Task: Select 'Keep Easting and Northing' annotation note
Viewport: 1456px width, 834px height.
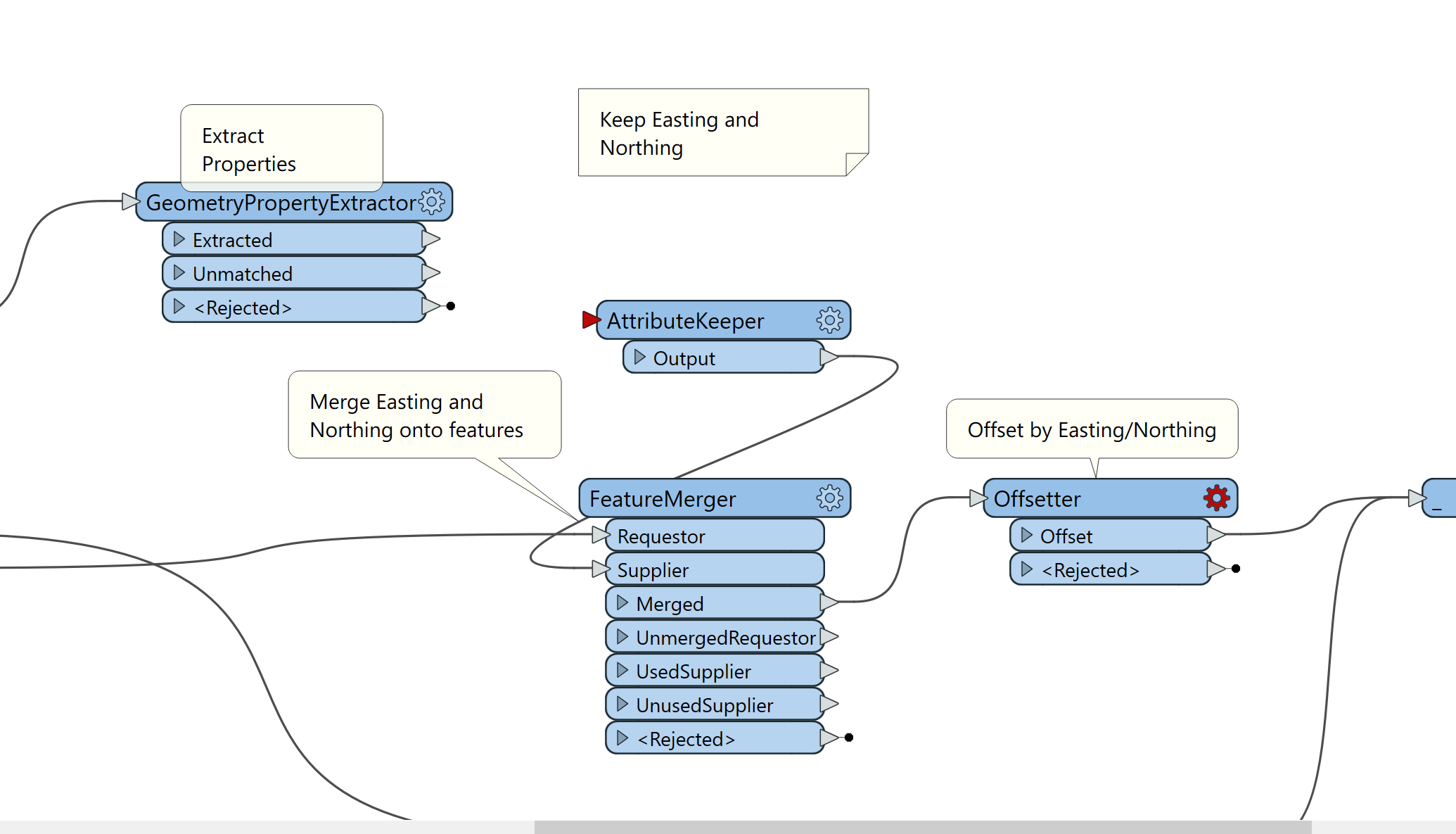Action: pyautogui.click(x=723, y=132)
